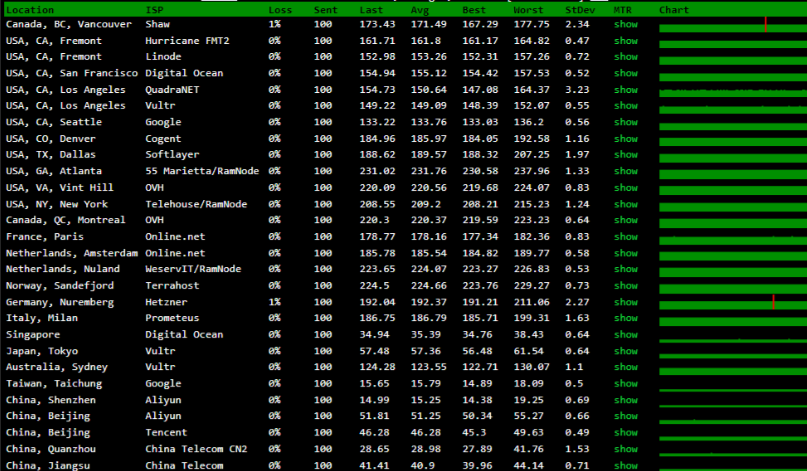Click show for Paris Online.net row

point(625,237)
